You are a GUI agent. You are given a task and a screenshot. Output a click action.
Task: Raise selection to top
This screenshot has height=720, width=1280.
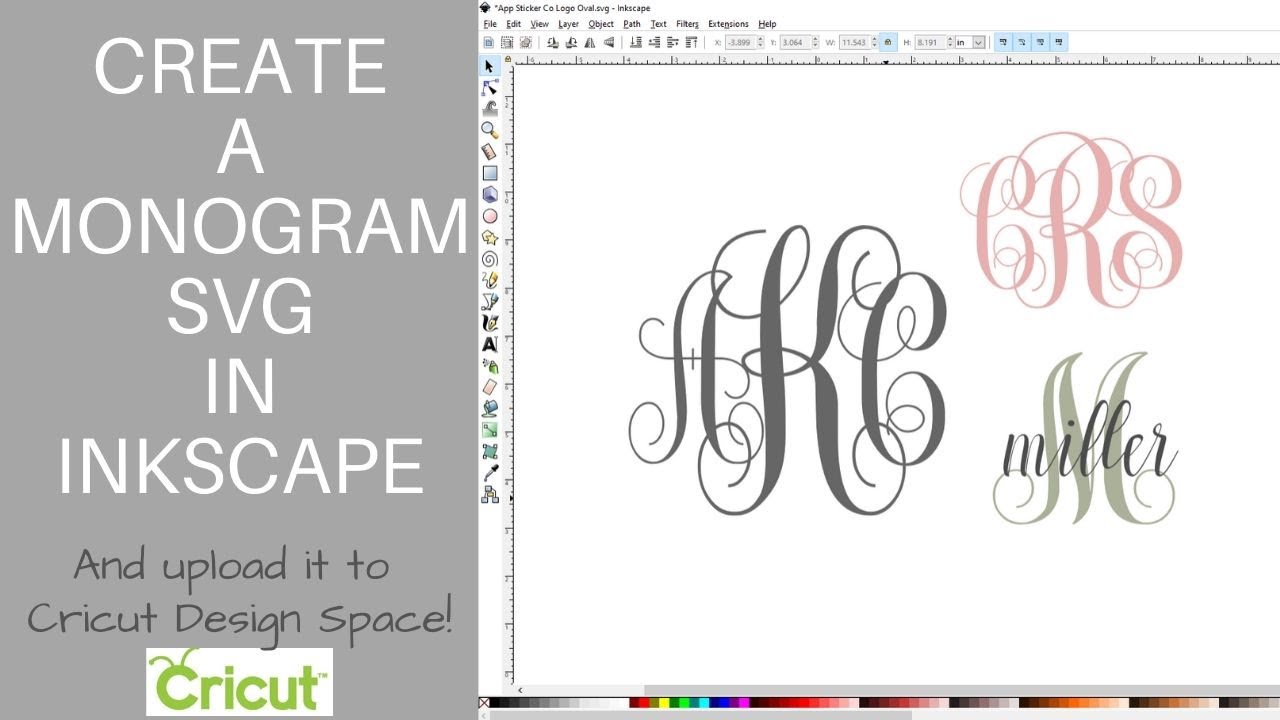pyautogui.click(x=691, y=42)
